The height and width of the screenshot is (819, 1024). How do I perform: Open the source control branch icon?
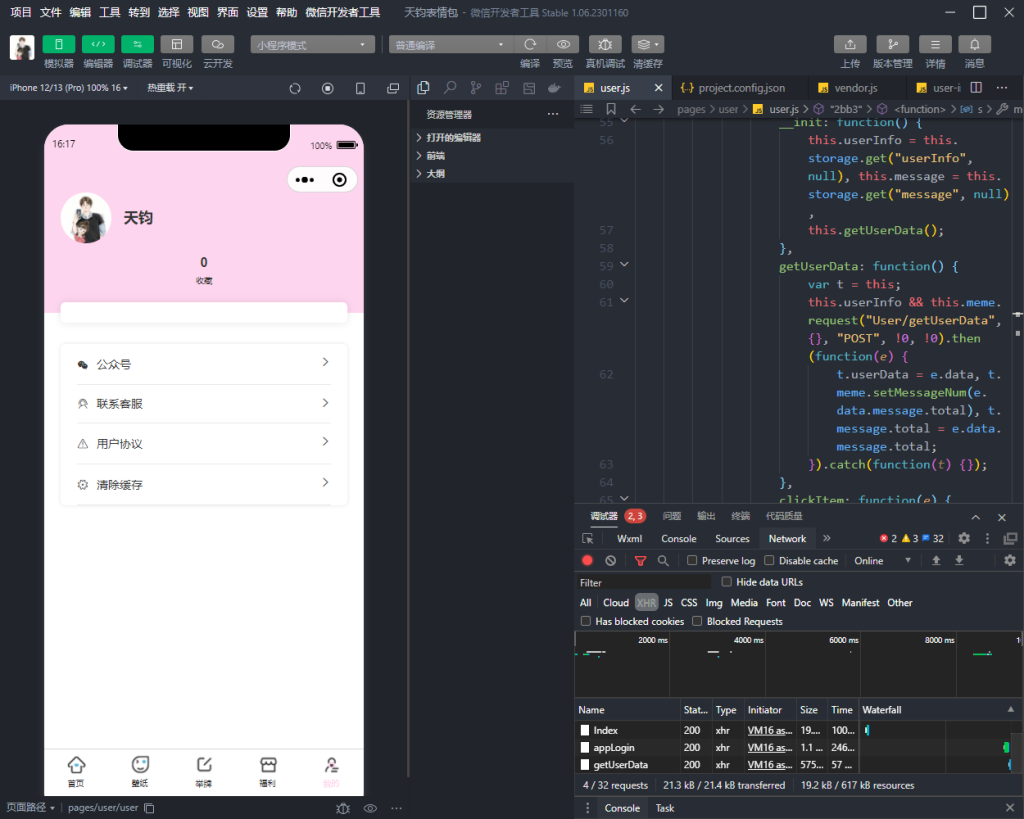(x=476, y=88)
